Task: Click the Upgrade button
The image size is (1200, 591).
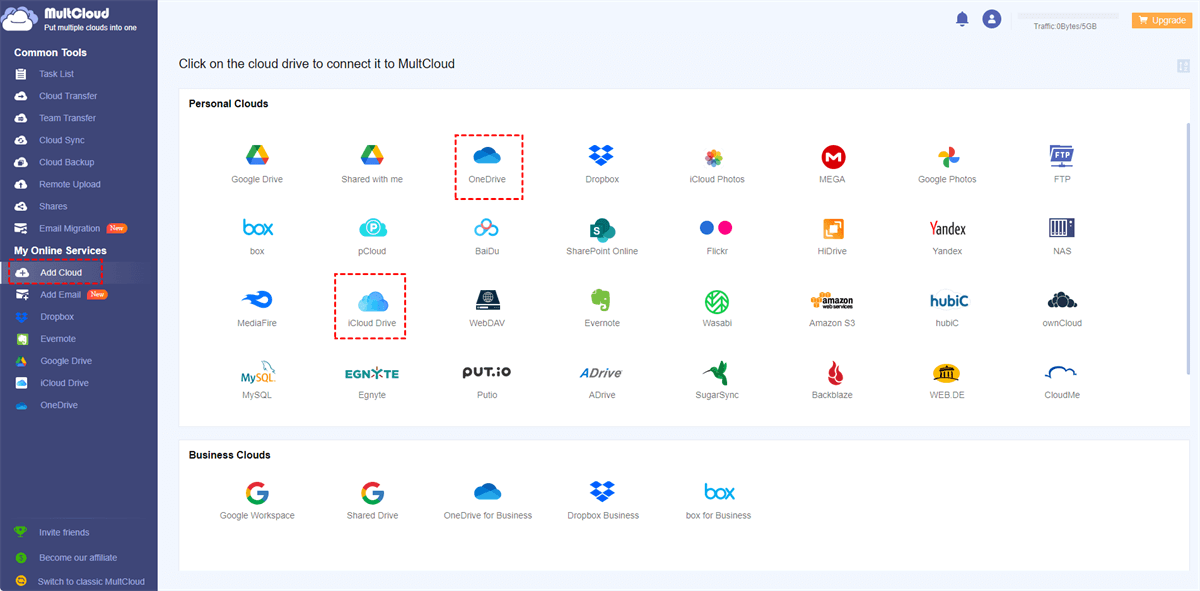Action: pos(1160,20)
